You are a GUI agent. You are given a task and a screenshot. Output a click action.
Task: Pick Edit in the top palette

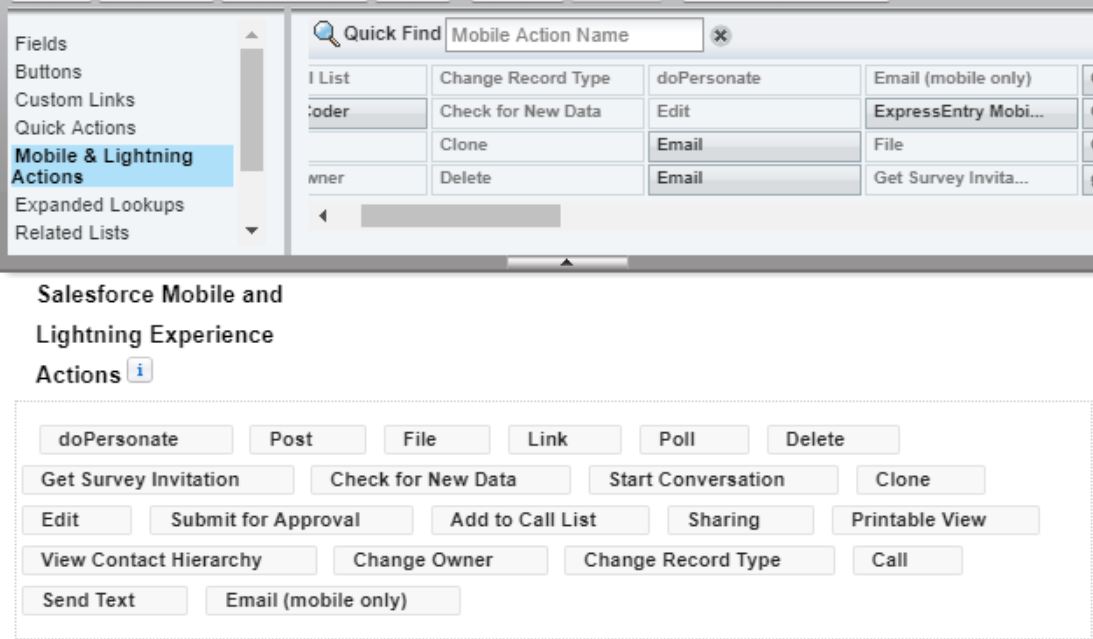[754, 113]
